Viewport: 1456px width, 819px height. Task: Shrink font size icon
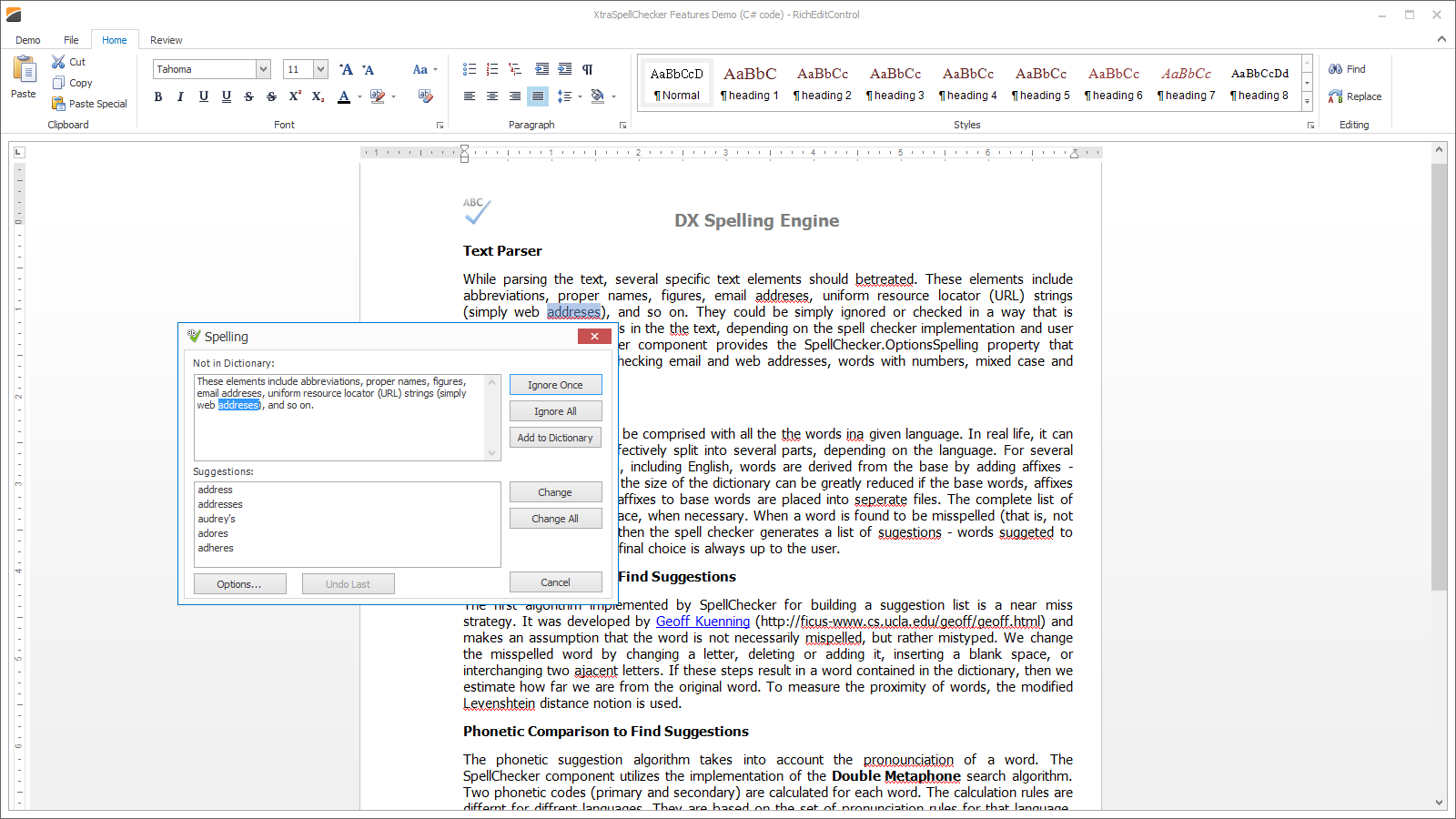click(x=368, y=69)
